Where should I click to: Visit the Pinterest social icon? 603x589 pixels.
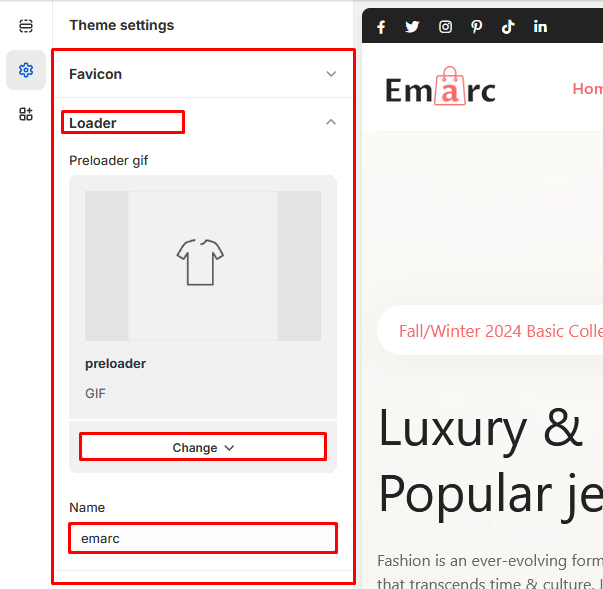tap(476, 27)
